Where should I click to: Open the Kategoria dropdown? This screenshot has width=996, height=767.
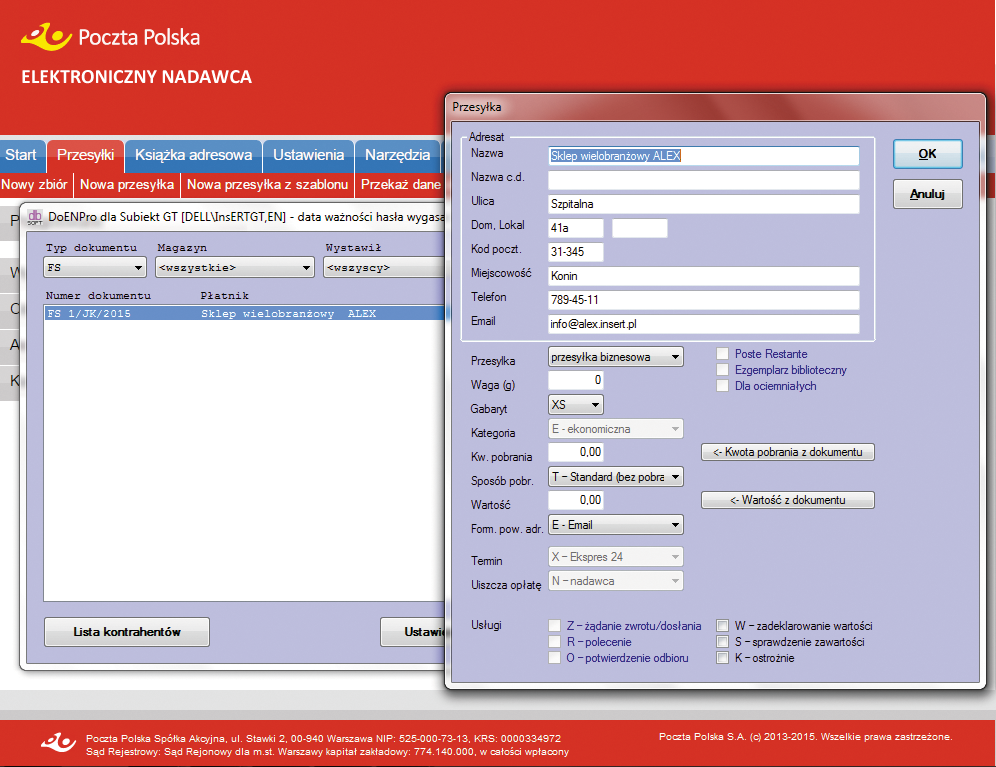click(616, 429)
